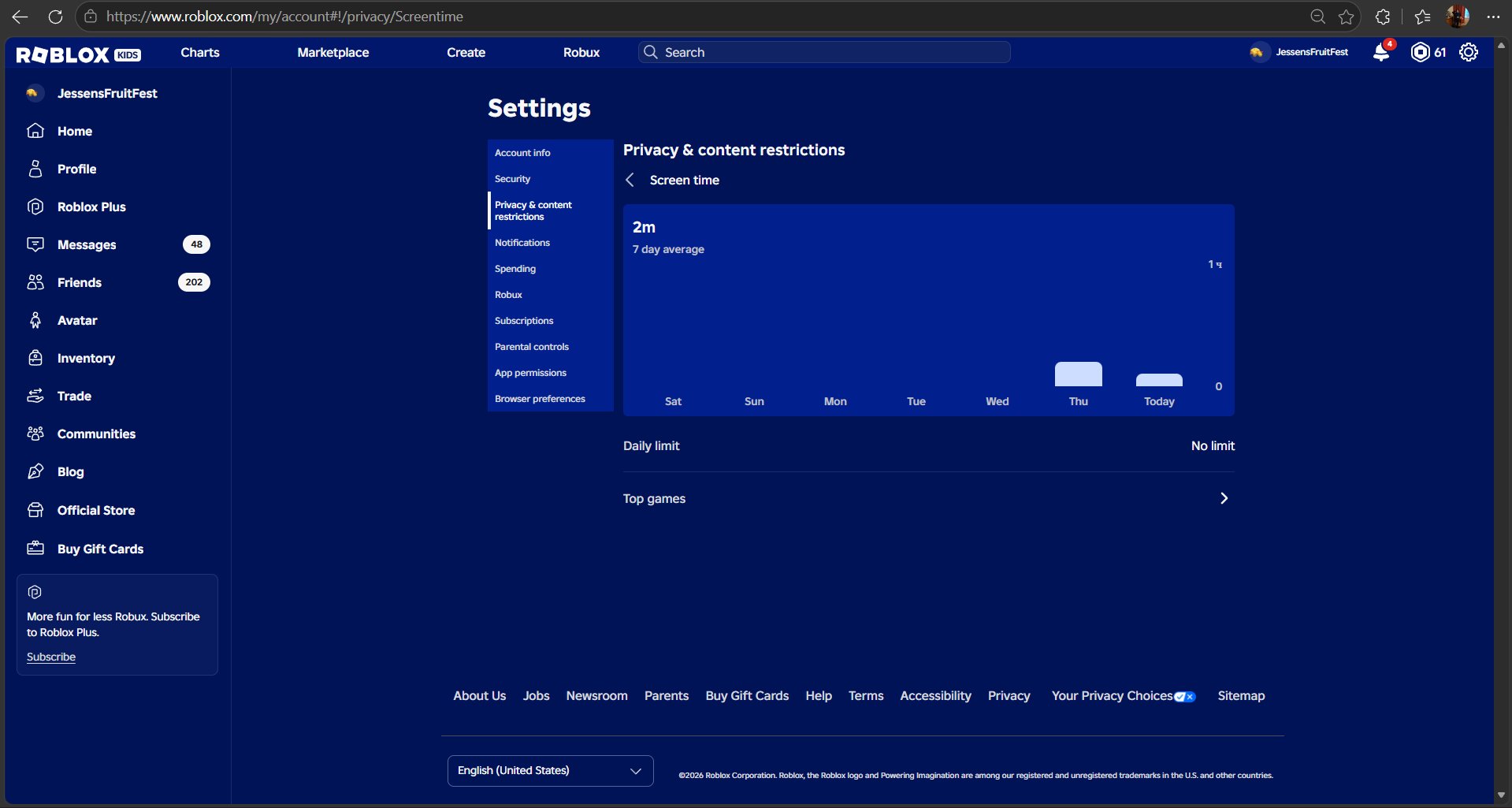The height and width of the screenshot is (808, 1512).
Task: Go back with the browser back arrow
Action: click(20, 17)
